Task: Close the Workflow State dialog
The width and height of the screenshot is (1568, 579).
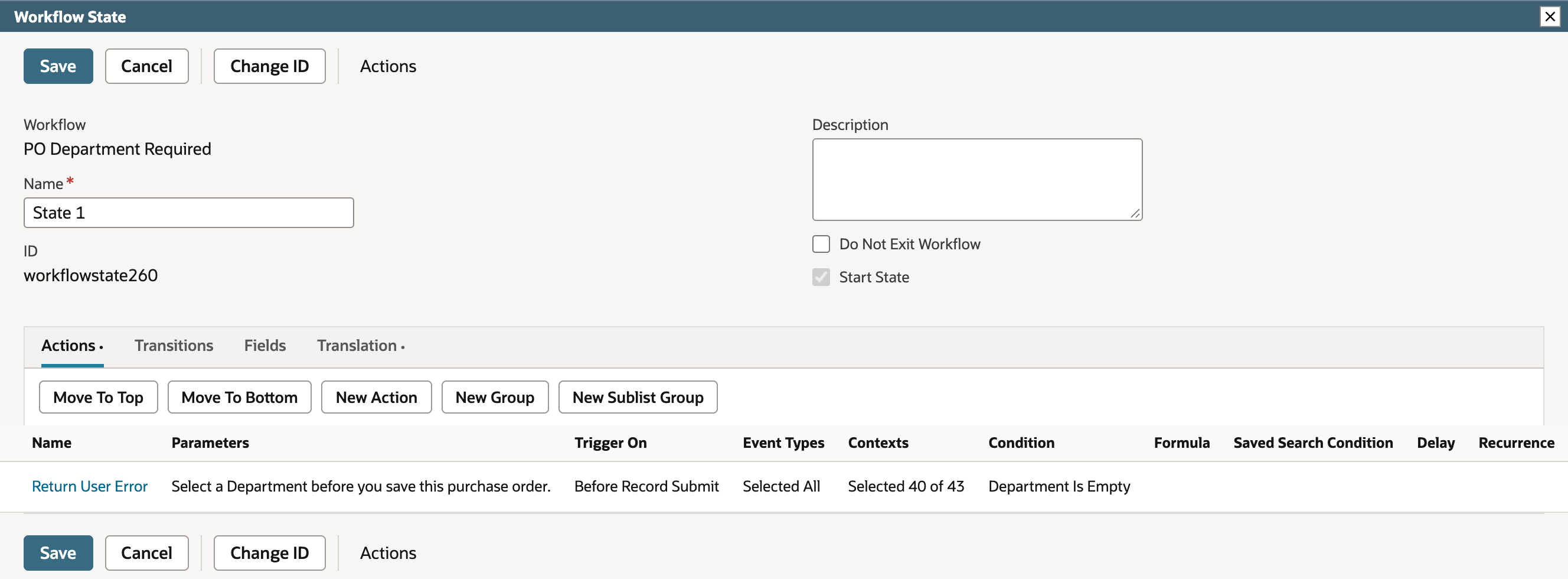Action: (x=1550, y=17)
